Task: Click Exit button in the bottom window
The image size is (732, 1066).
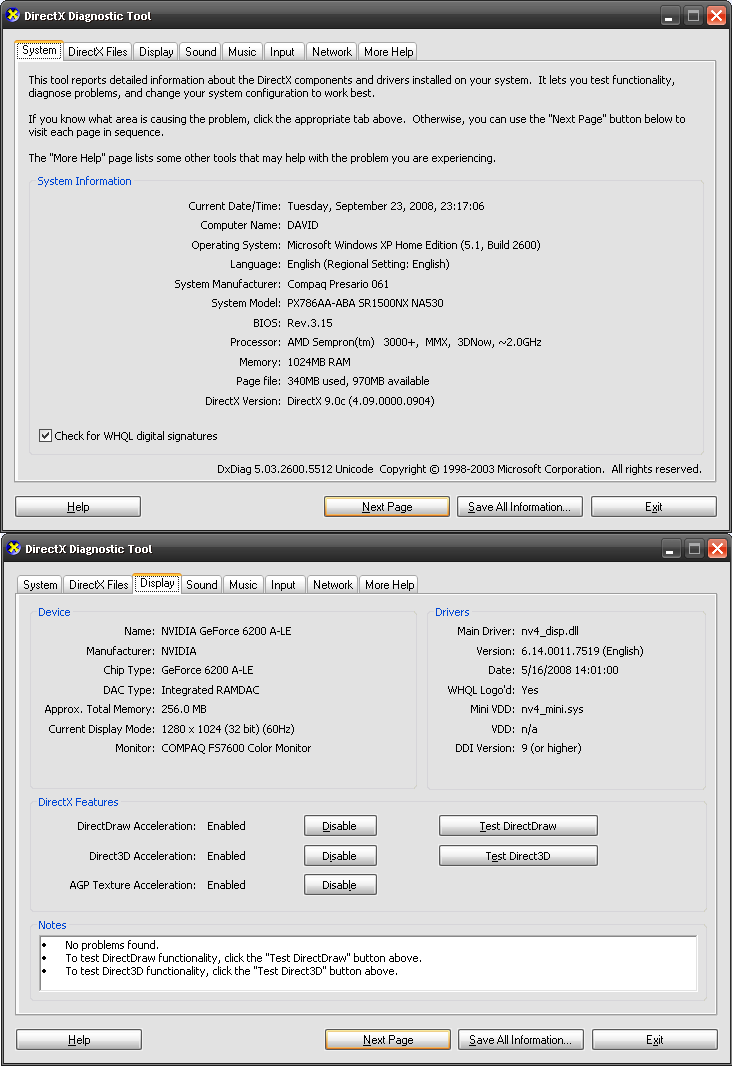Action: coord(655,1039)
